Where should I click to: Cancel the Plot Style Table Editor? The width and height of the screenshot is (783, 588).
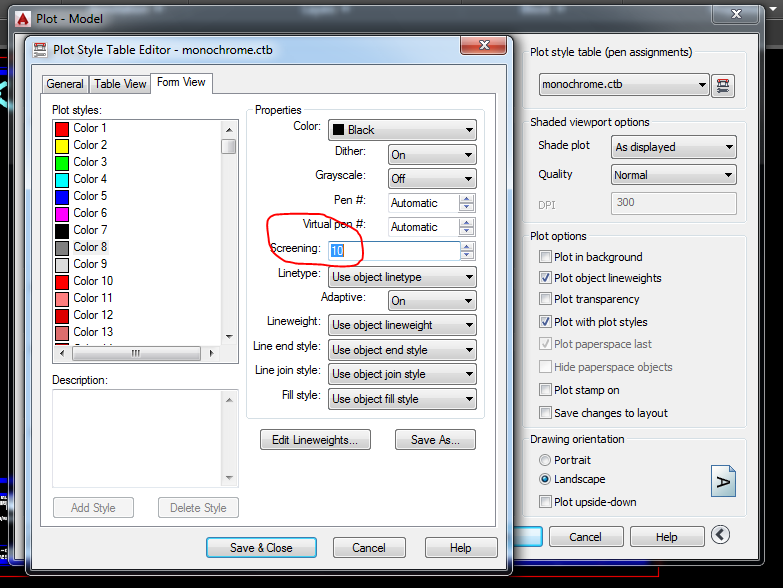[369, 548]
